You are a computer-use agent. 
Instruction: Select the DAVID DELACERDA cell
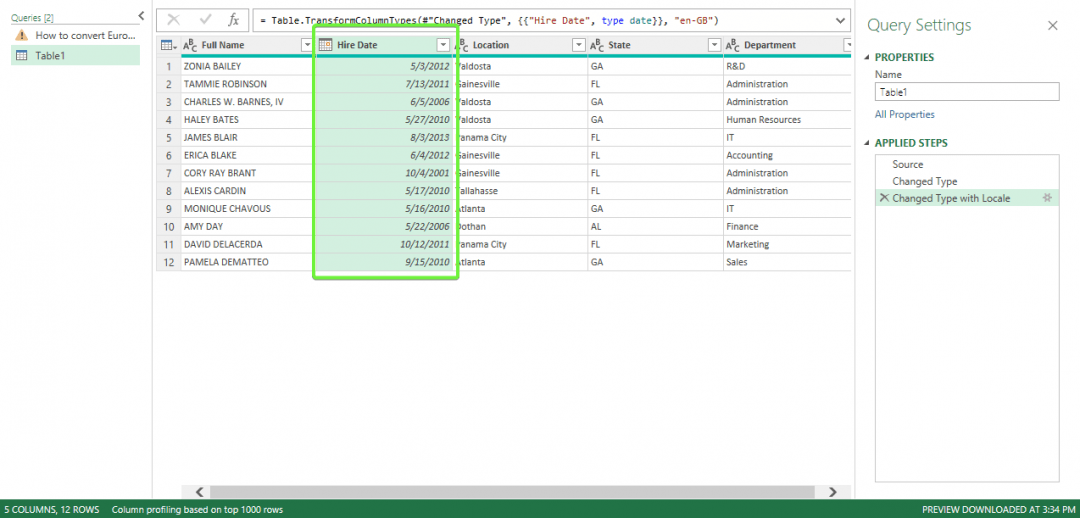(x=248, y=245)
